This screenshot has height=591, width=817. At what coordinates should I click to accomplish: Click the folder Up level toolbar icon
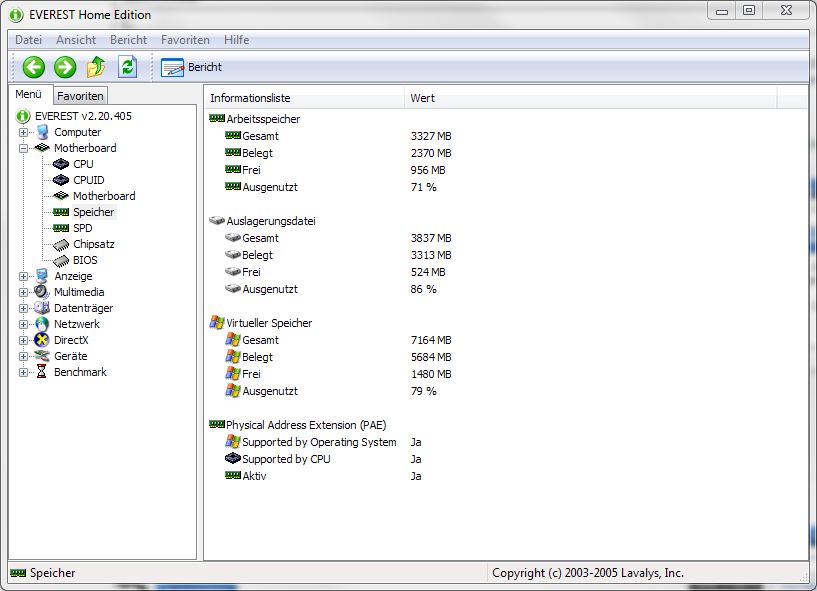(96, 67)
